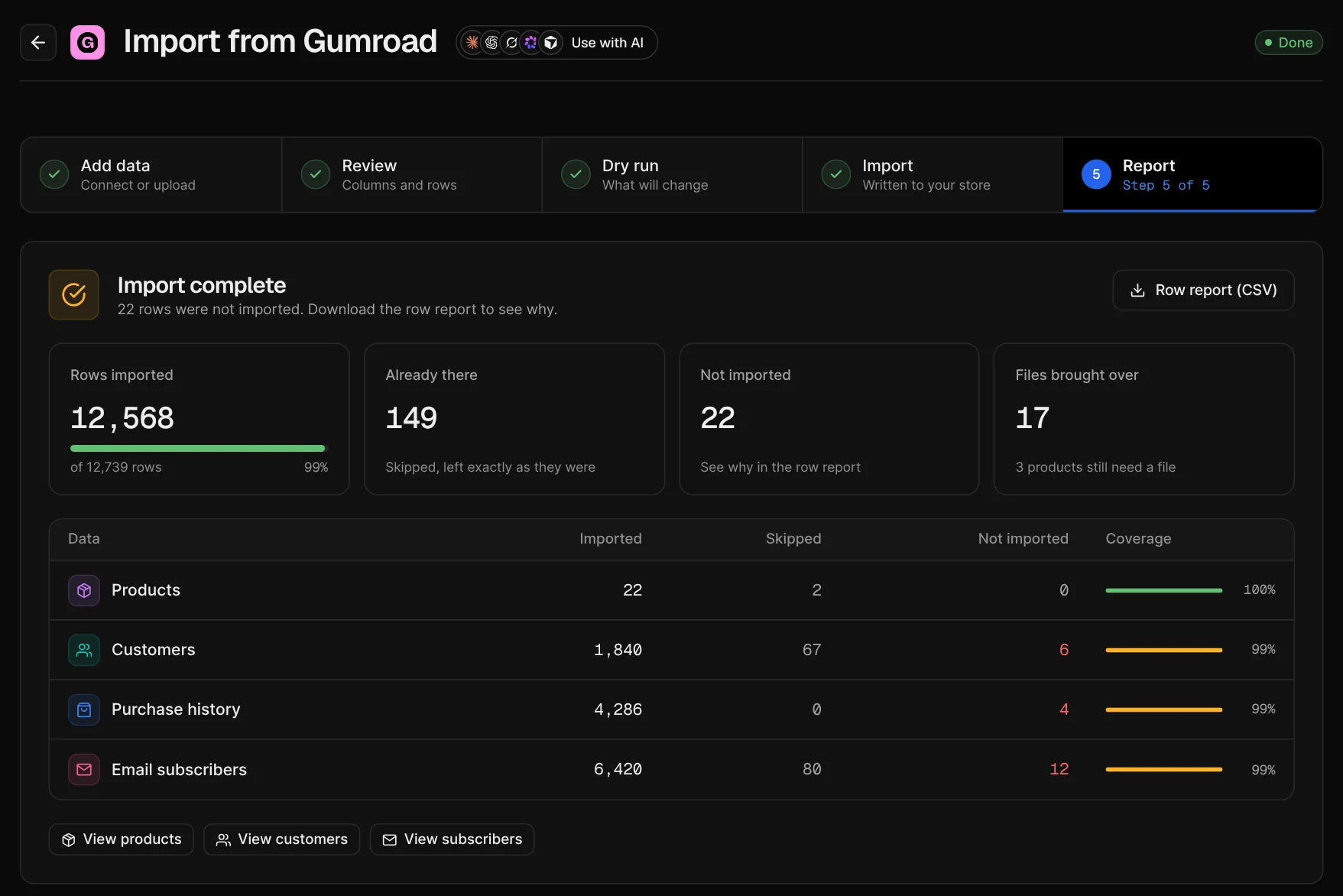Click the orange Claude starburst icon

(x=472, y=43)
